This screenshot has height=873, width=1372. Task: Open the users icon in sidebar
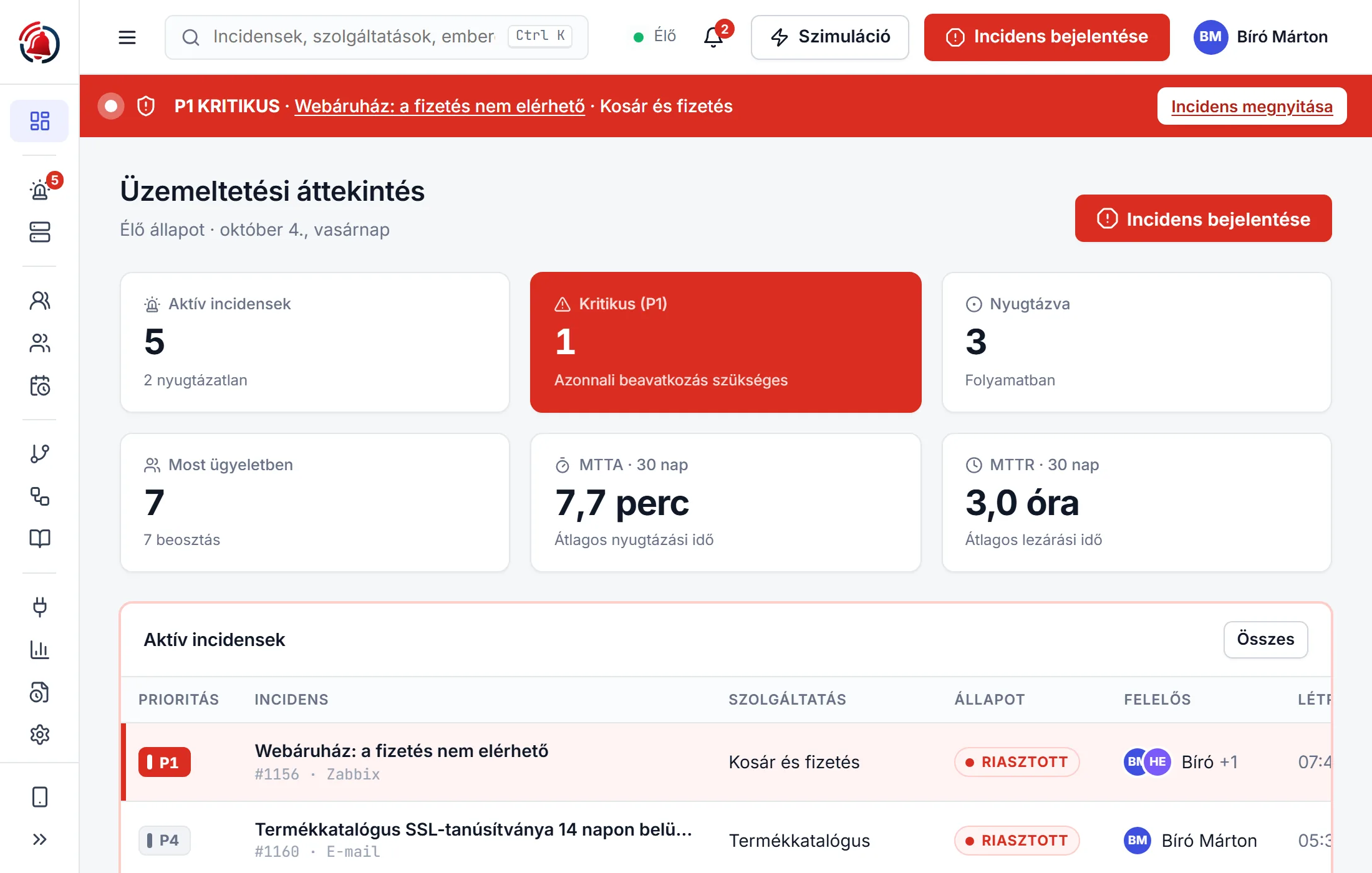(x=40, y=301)
